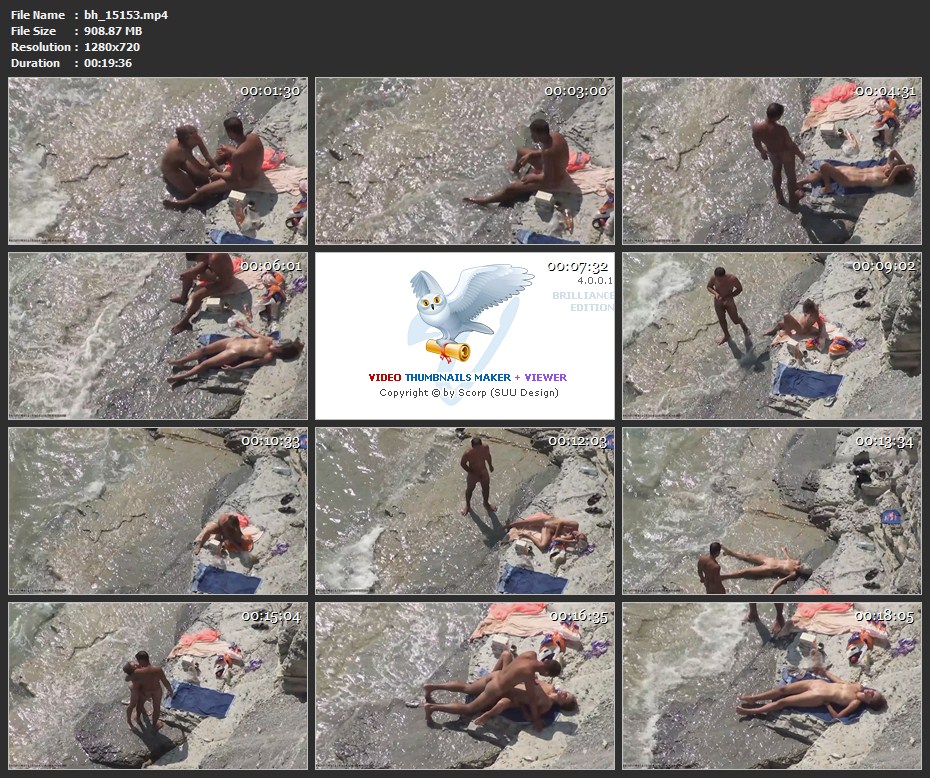This screenshot has height=778, width=930.
Task: Click the duration value 00:19:36
Action: click(108, 63)
